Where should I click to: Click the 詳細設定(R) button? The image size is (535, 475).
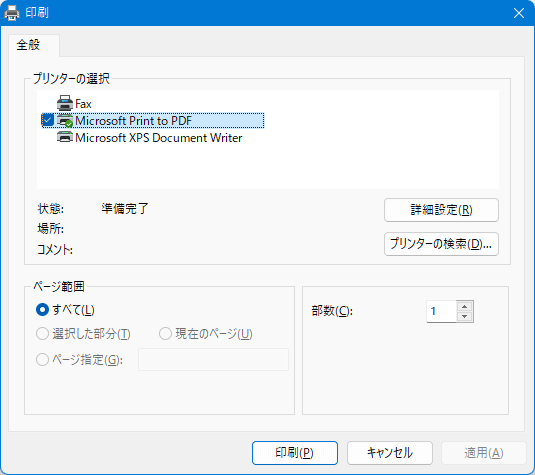pos(441,210)
